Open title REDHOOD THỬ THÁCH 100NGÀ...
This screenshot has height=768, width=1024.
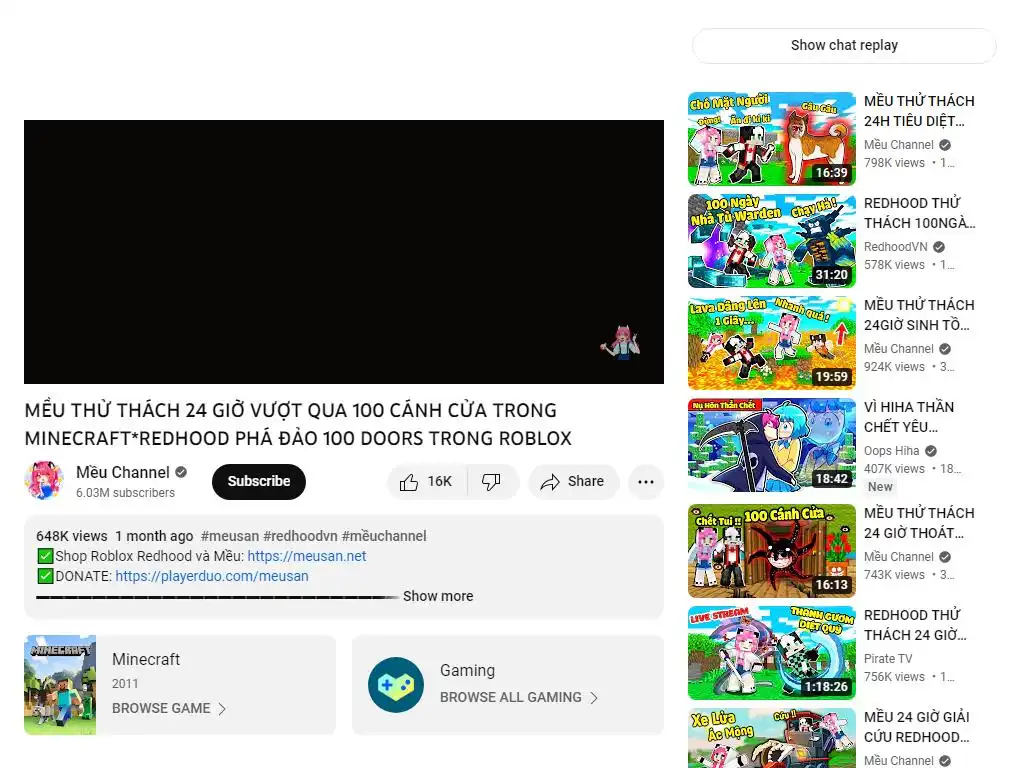pos(920,213)
